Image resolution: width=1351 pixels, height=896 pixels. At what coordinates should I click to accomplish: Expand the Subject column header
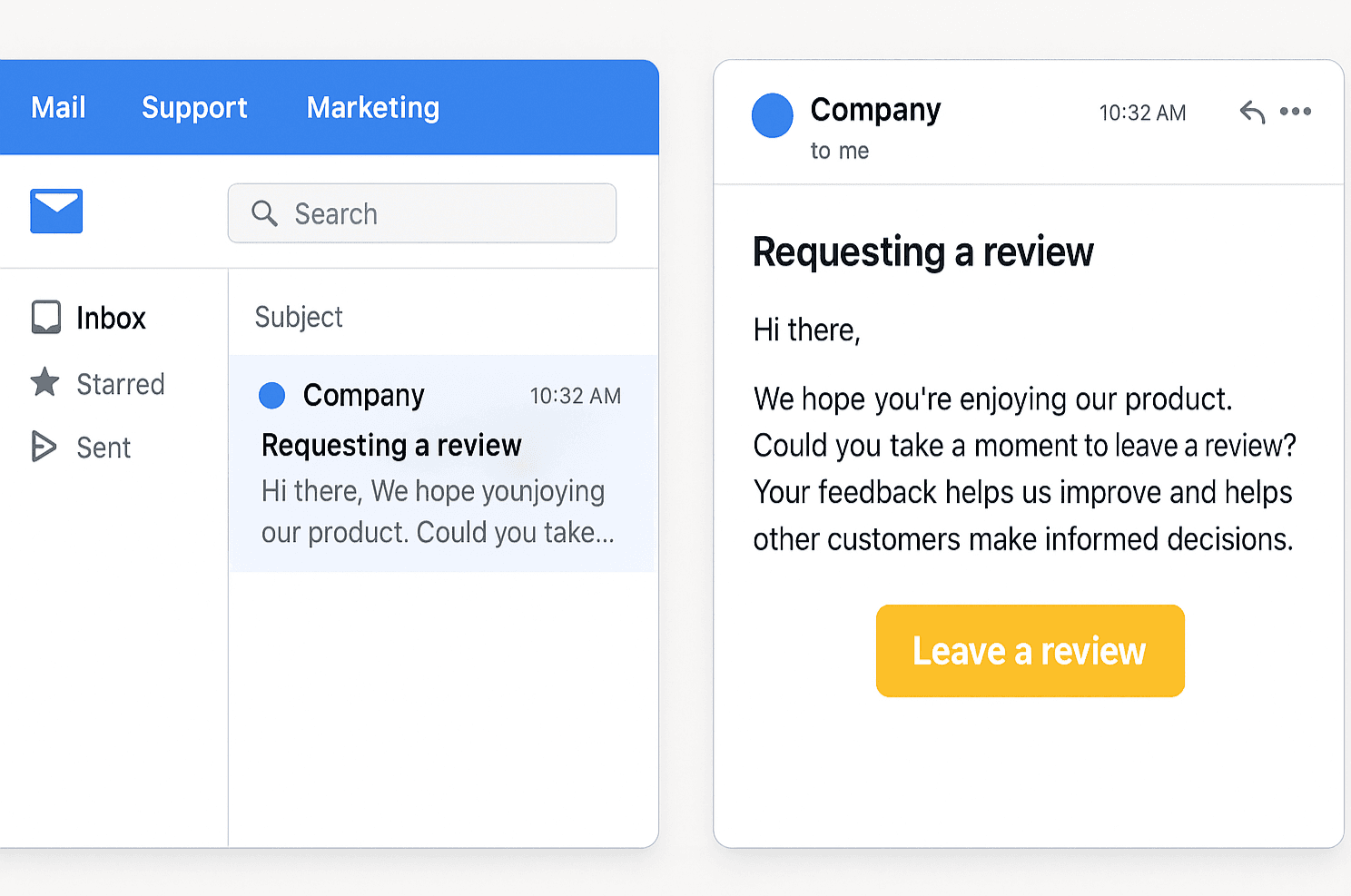pos(299,317)
